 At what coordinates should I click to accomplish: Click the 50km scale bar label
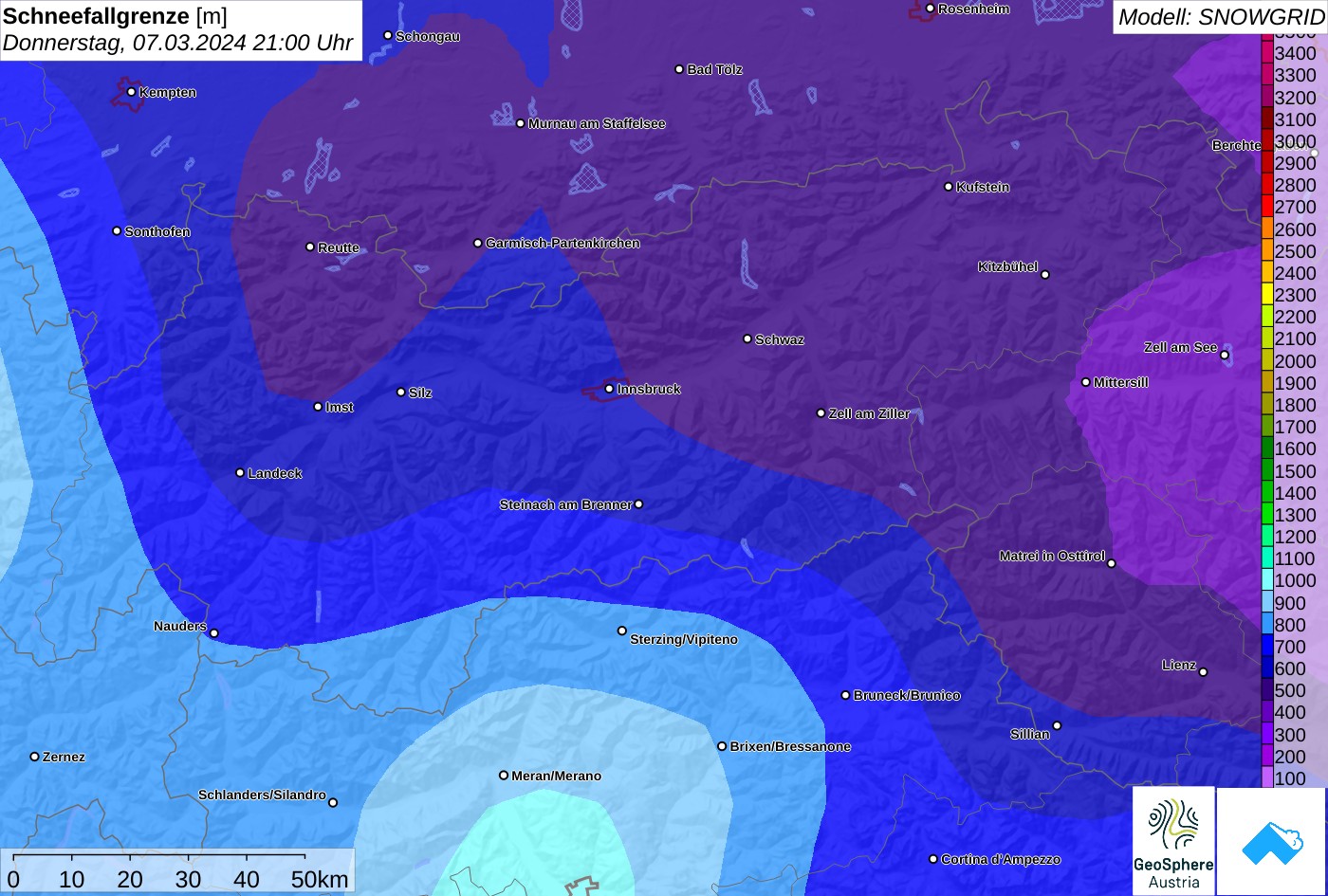[x=320, y=879]
